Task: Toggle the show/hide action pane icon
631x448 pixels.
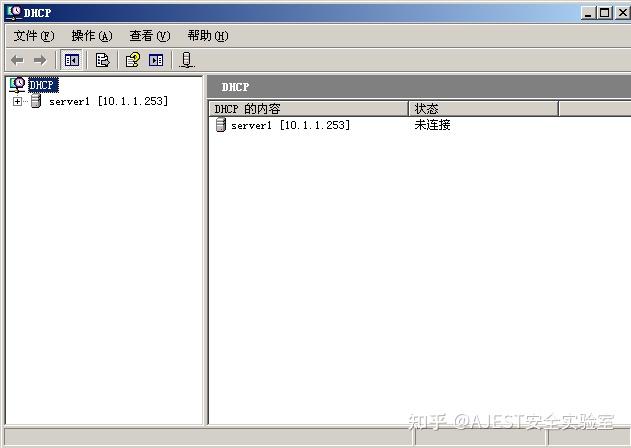Action: click(x=156, y=60)
